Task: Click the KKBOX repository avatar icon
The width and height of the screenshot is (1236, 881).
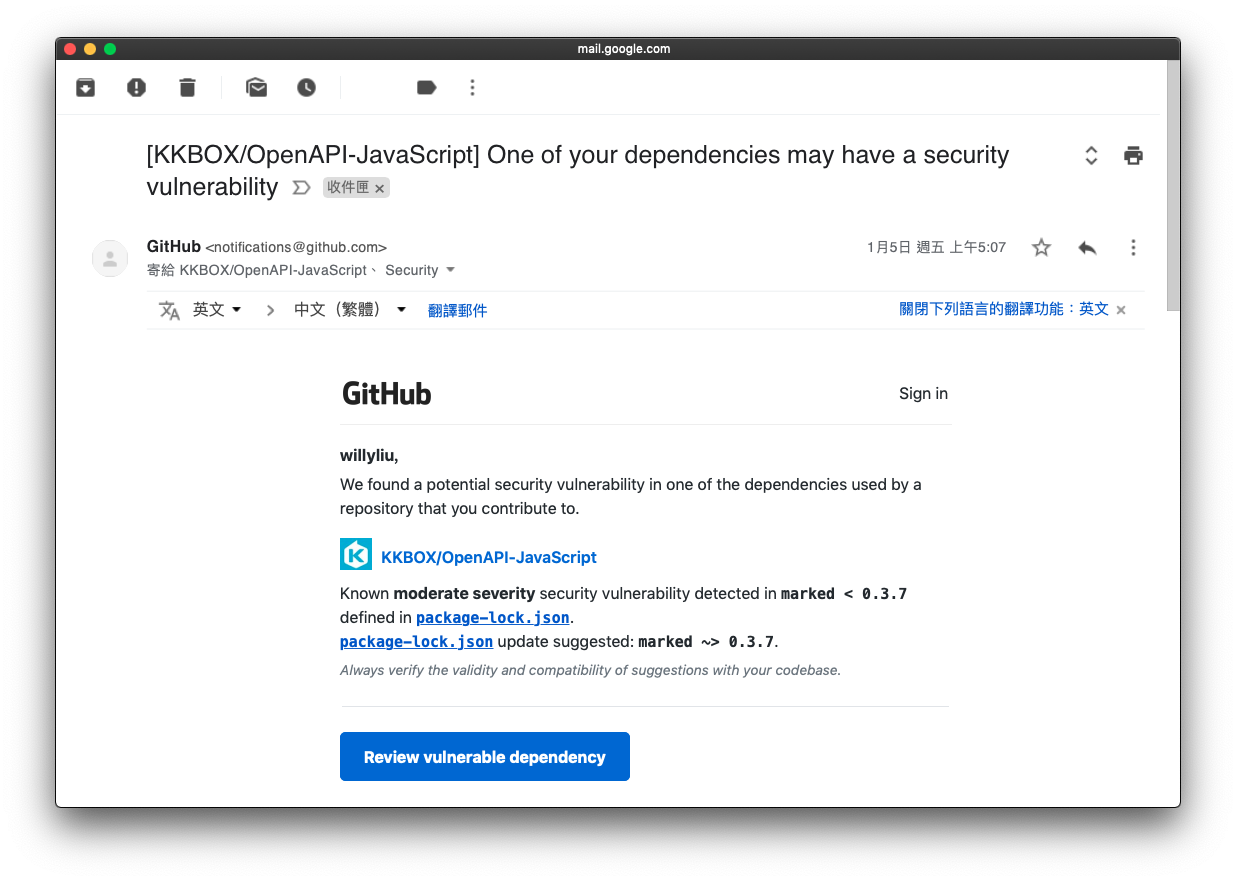Action: pyautogui.click(x=356, y=555)
